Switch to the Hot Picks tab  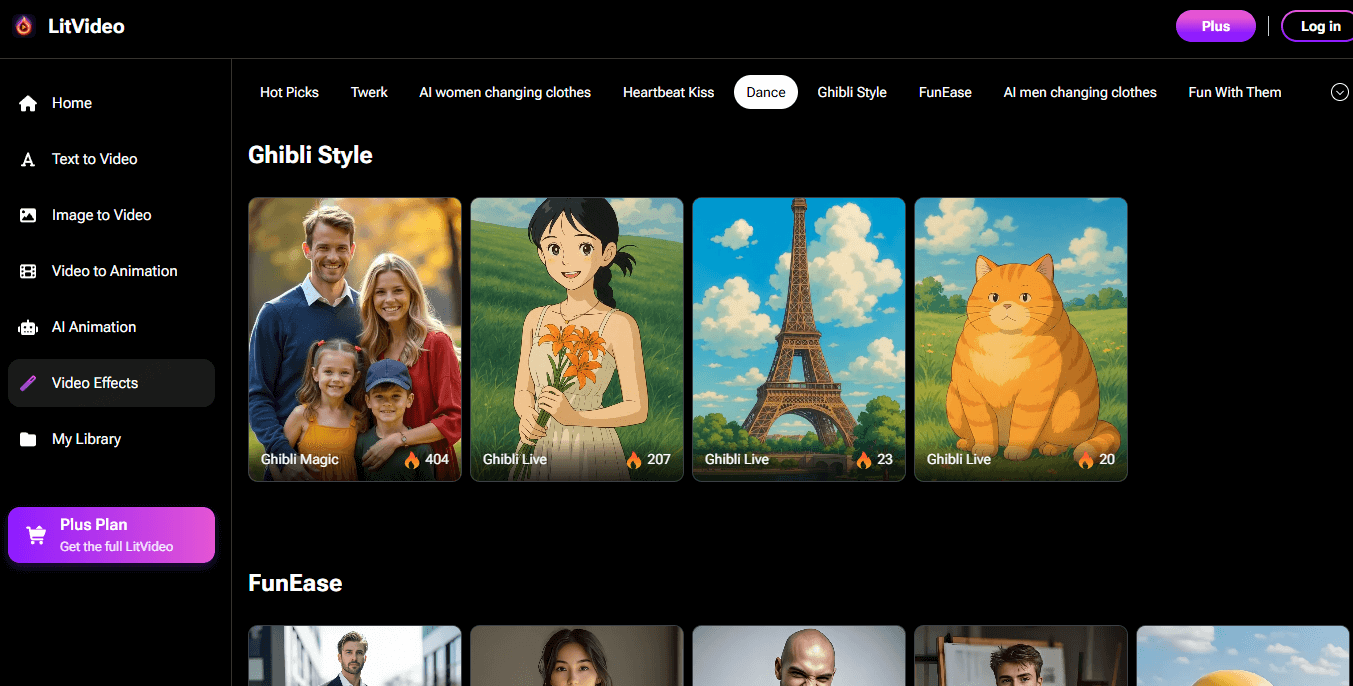point(289,92)
